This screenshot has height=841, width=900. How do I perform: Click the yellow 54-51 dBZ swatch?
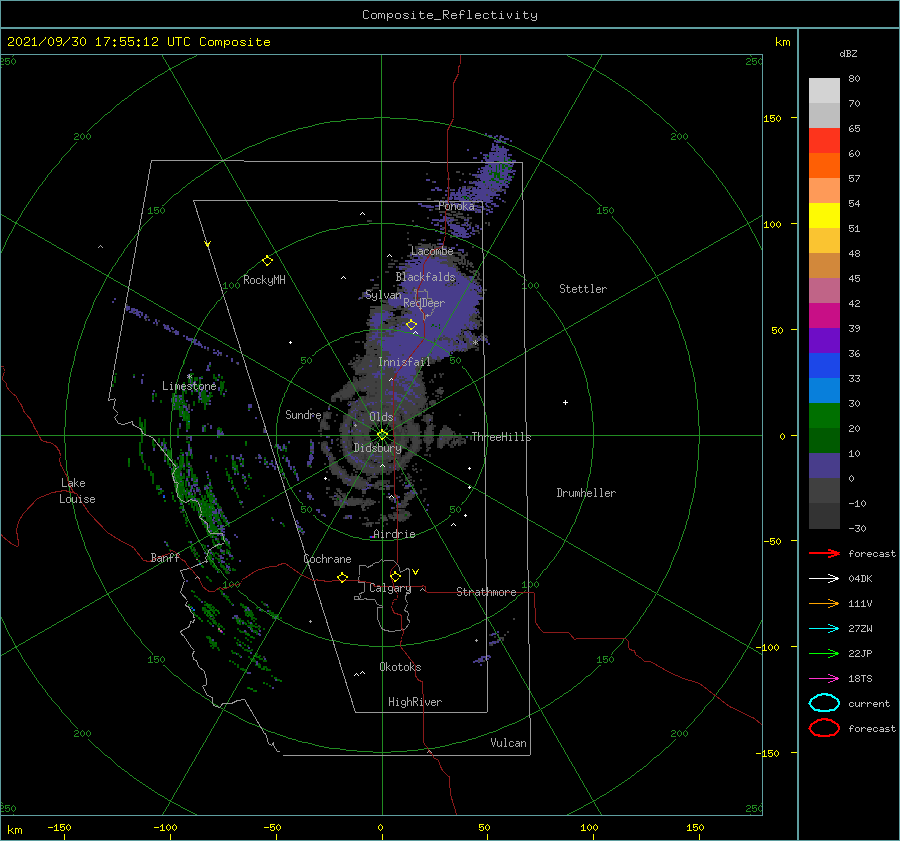(824, 216)
